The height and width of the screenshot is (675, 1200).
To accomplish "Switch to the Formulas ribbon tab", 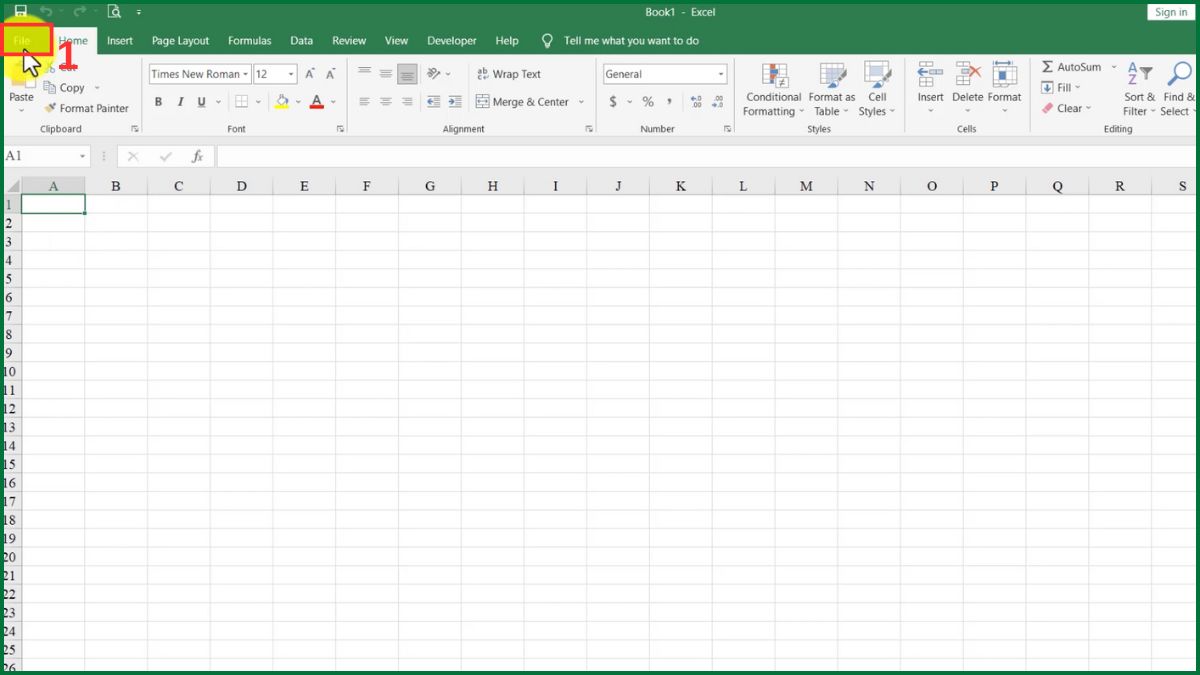I will tap(249, 40).
